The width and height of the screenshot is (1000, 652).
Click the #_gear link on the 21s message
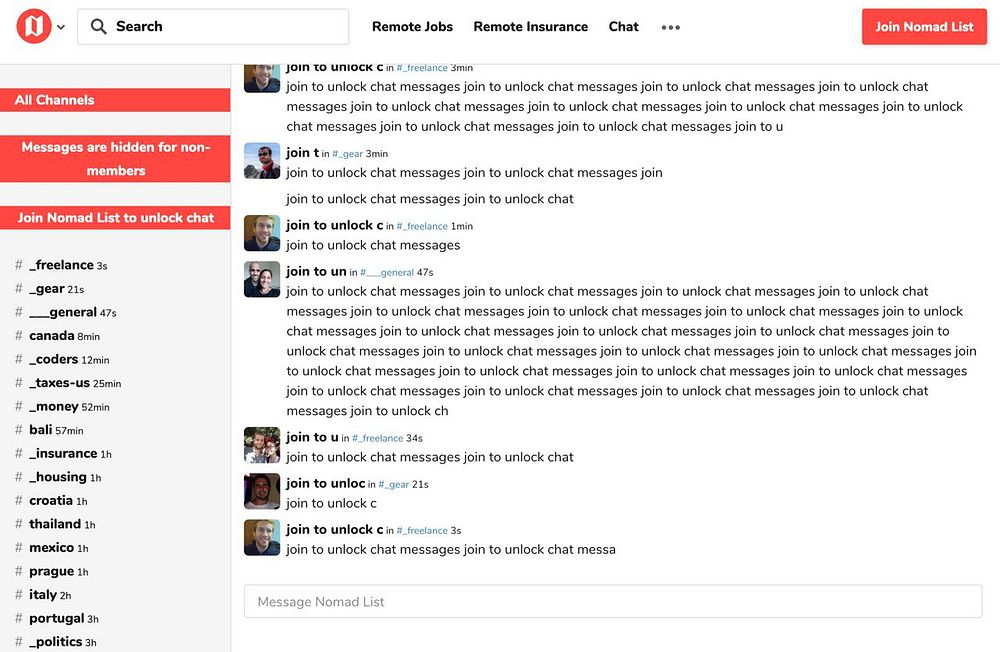393,484
